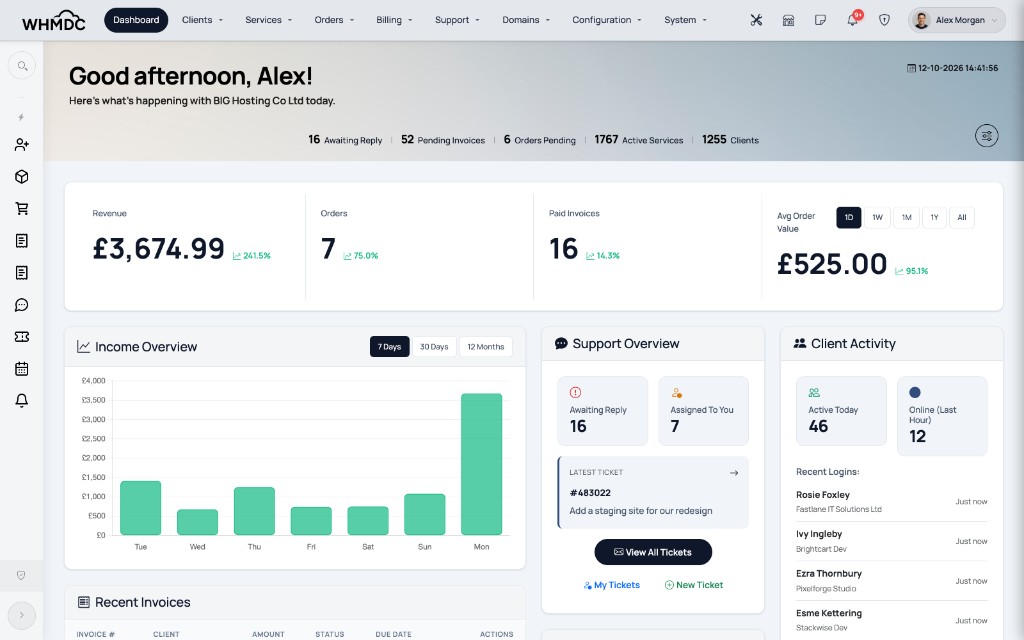Expand the sidebar with the arrow button
The height and width of the screenshot is (640, 1024).
(x=22, y=615)
